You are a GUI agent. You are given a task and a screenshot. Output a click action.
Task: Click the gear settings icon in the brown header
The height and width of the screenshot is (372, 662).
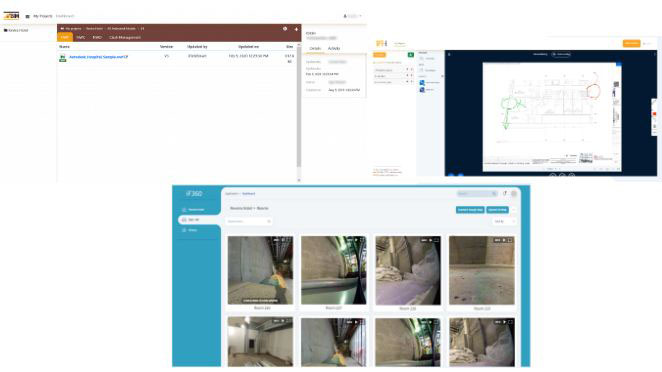tap(285, 29)
